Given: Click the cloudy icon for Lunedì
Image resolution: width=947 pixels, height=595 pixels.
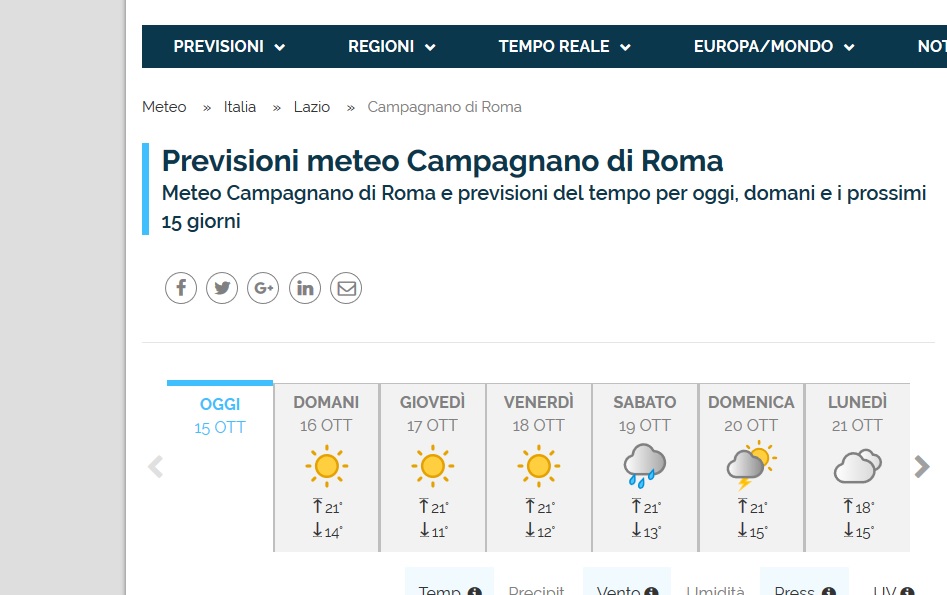Looking at the screenshot, I should pos(857,466).
